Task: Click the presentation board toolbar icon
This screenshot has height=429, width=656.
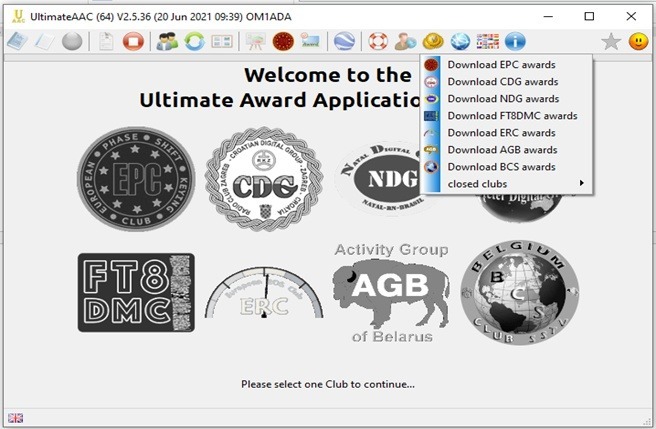Action: (x=255, y=41)
